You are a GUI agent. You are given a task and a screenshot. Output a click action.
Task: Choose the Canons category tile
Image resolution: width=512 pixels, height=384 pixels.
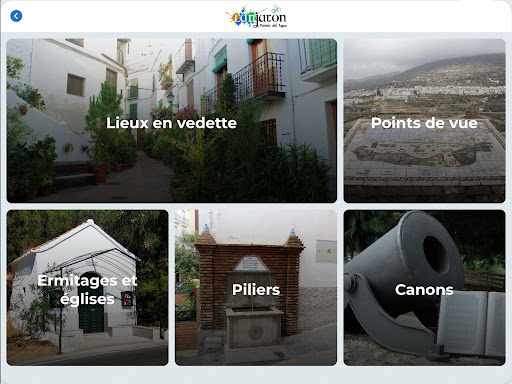(424, 288)
